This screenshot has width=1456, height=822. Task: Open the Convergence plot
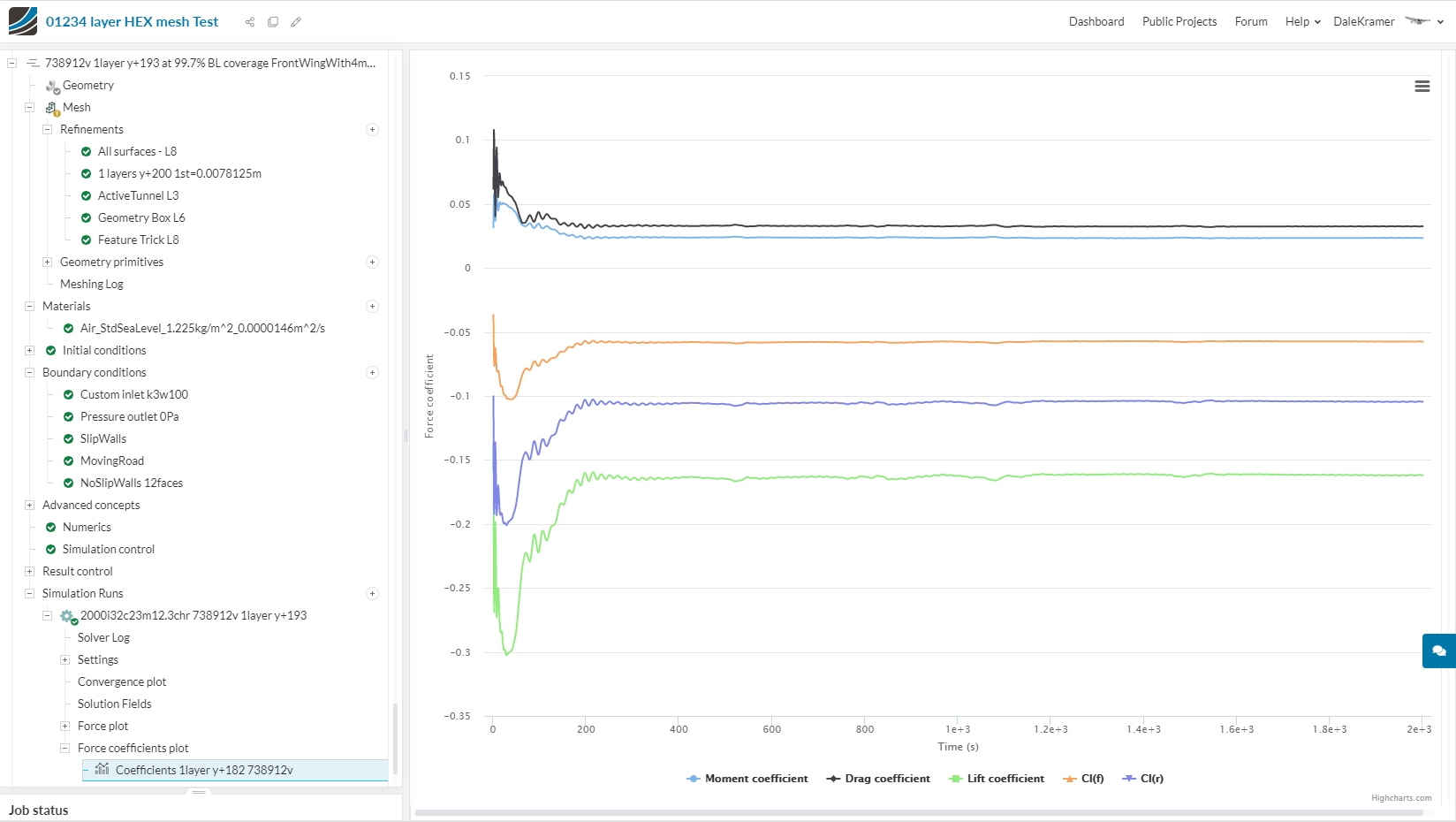coord(122,682)
